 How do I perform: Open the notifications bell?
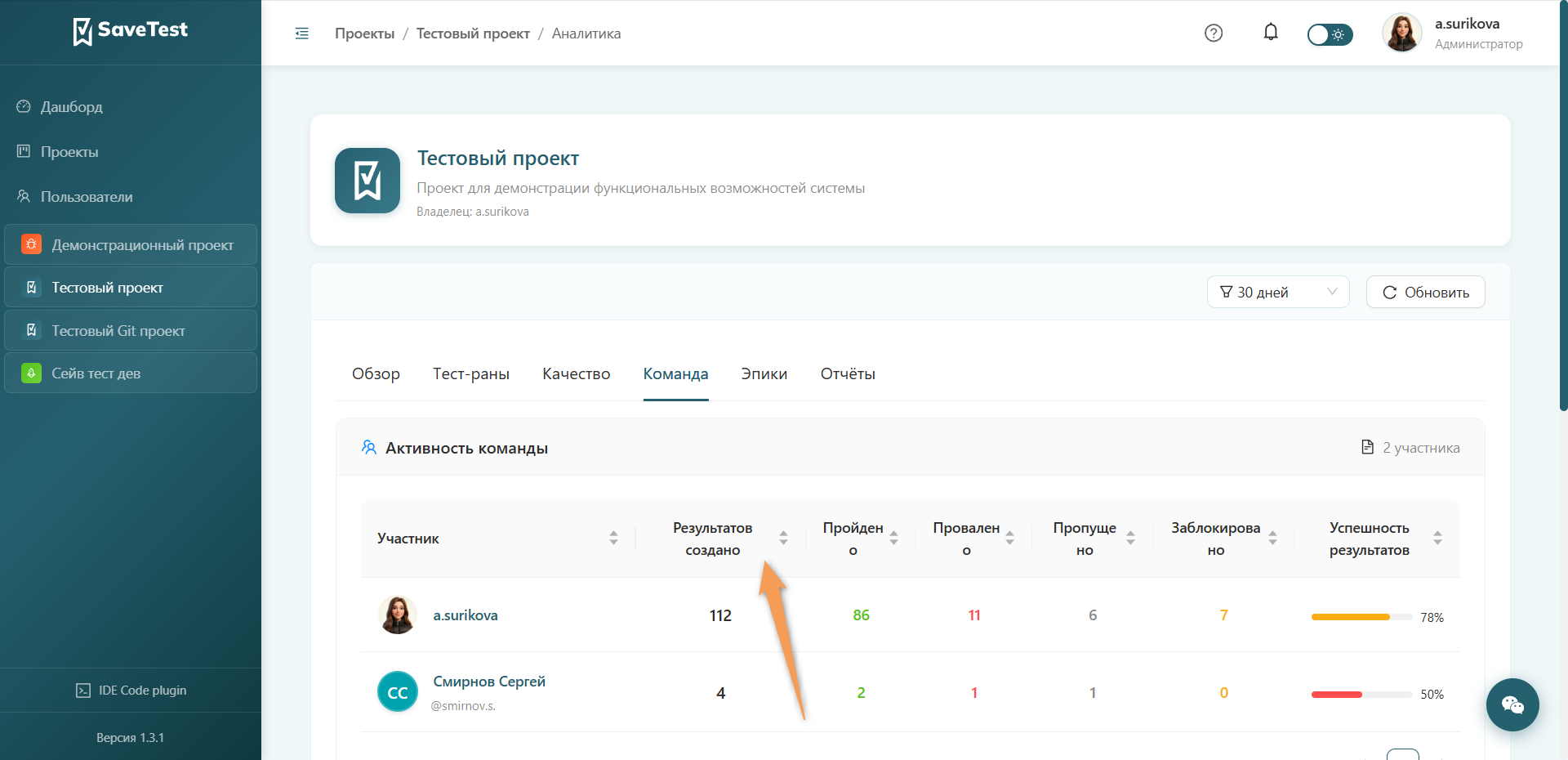click(1271, 33)
